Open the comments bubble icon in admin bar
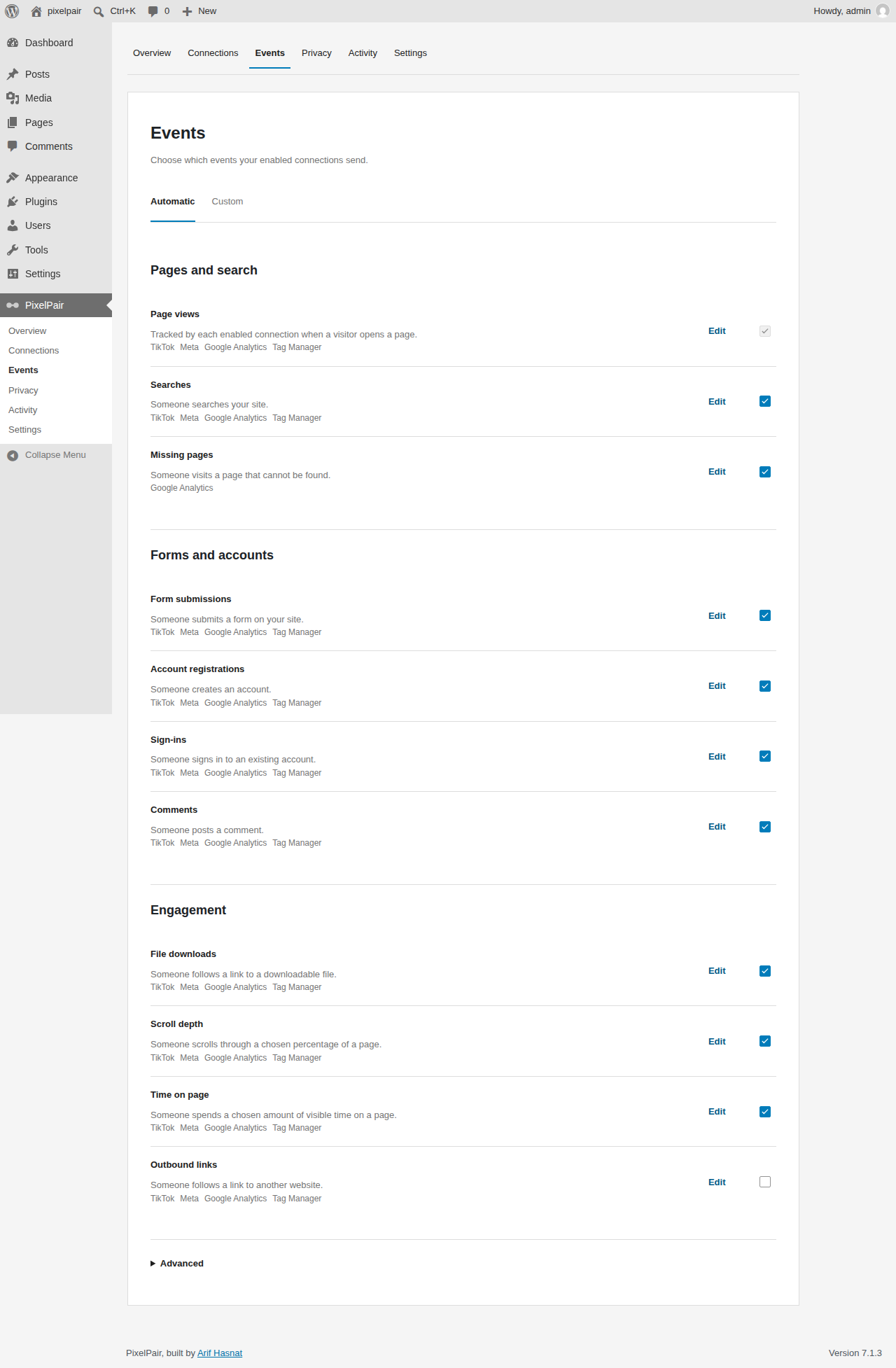The height and width of the screenshot is (1368, 896). click(153, 11)
